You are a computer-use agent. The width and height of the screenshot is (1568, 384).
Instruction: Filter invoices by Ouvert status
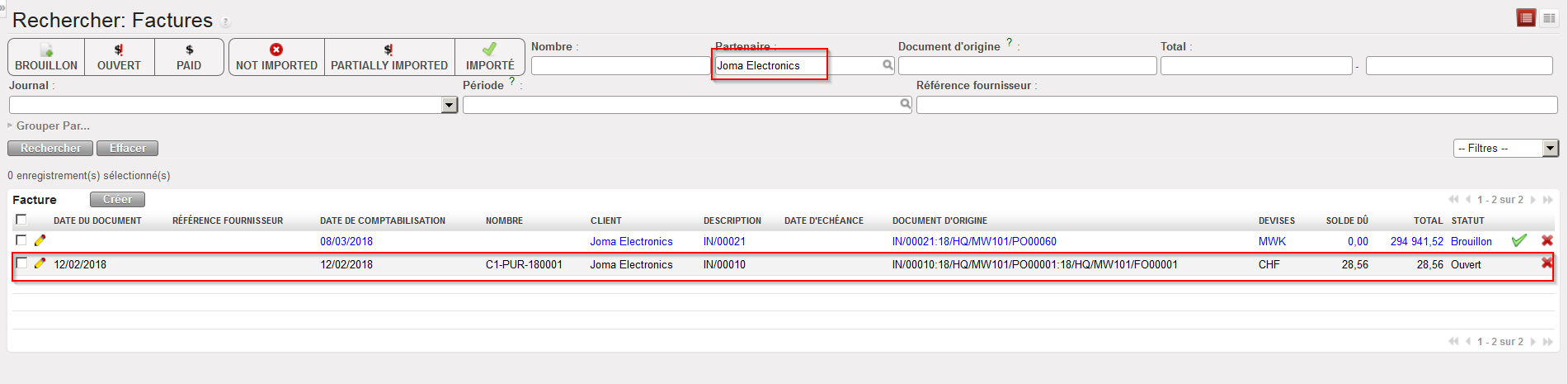(119, 57)
